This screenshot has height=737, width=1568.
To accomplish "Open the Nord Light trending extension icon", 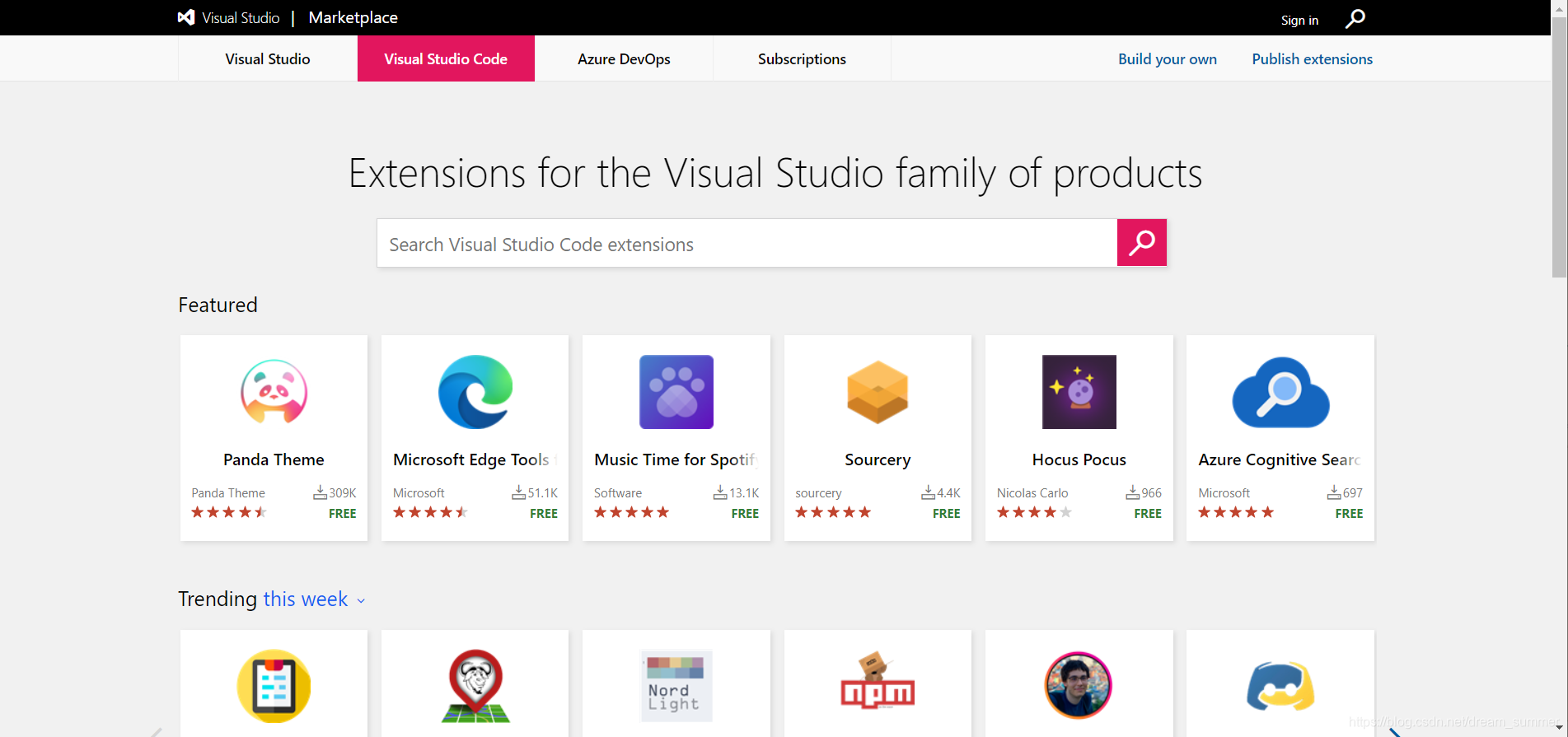I will click(x=676, y=686).
